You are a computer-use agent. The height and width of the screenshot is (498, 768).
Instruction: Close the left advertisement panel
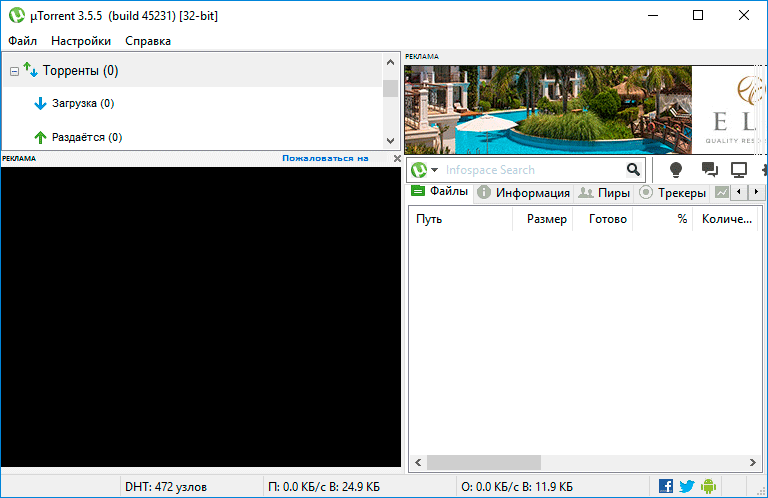[x=397, y=158]
